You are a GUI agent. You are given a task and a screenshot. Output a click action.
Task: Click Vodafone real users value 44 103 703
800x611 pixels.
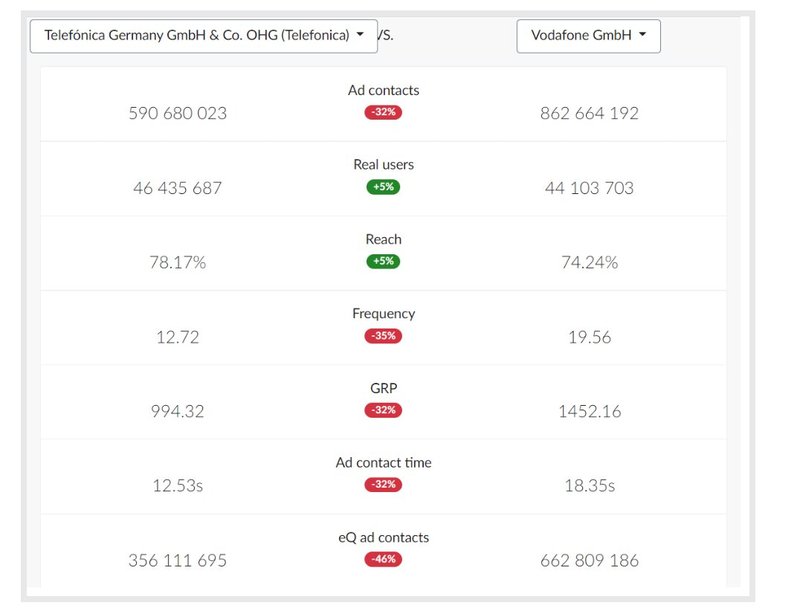[589, 188]
